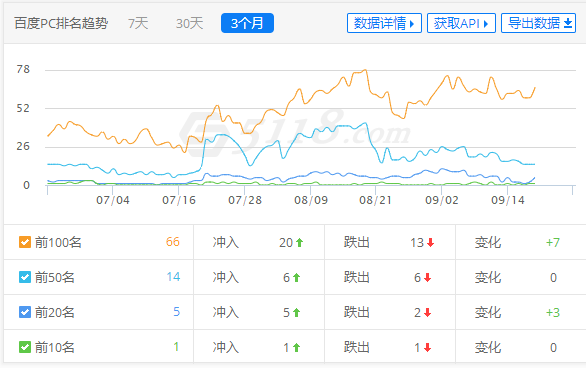Image resolution: width=586 pixels, height=368 pixels.
Task: Click red down arrow beside 跌出 2
Action: coord(428,312)
